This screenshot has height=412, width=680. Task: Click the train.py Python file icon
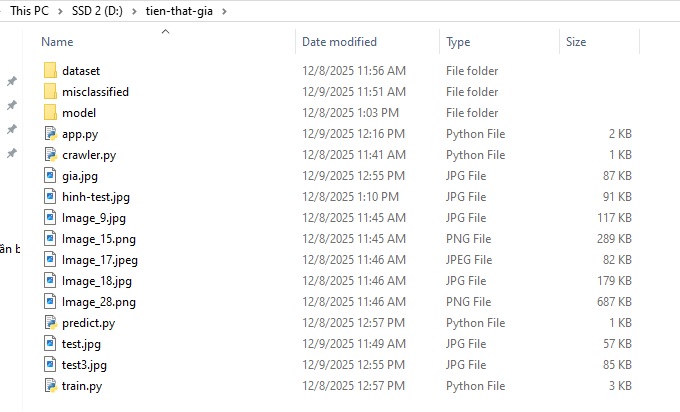point(51,386)
